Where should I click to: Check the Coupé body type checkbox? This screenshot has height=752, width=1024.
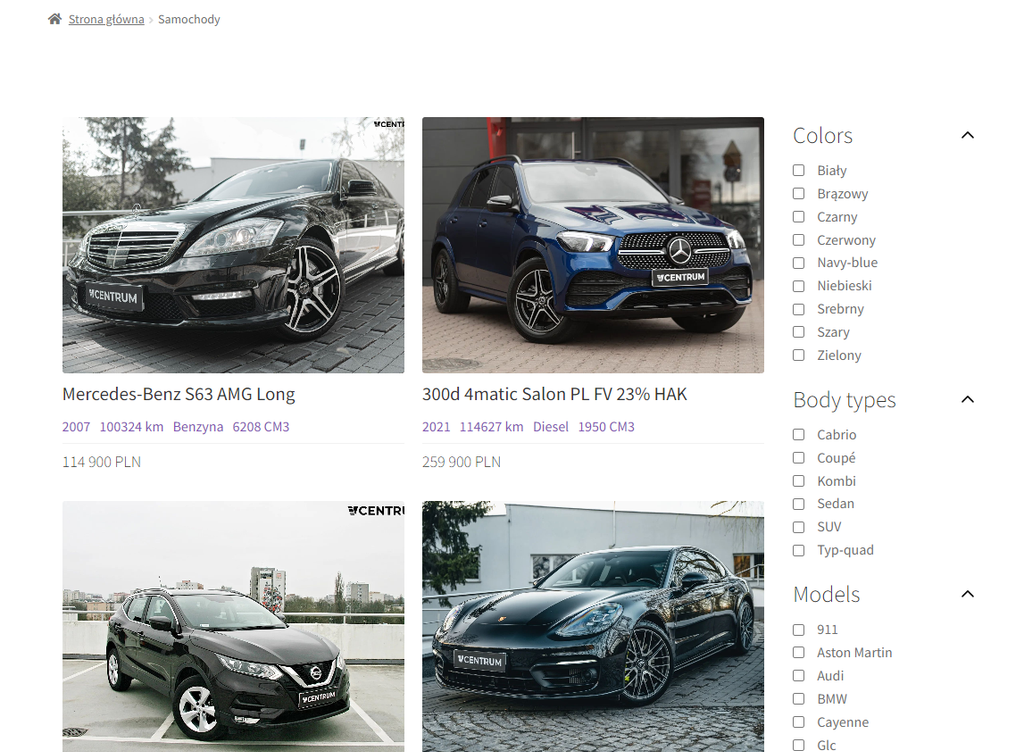tap(799, 458)
